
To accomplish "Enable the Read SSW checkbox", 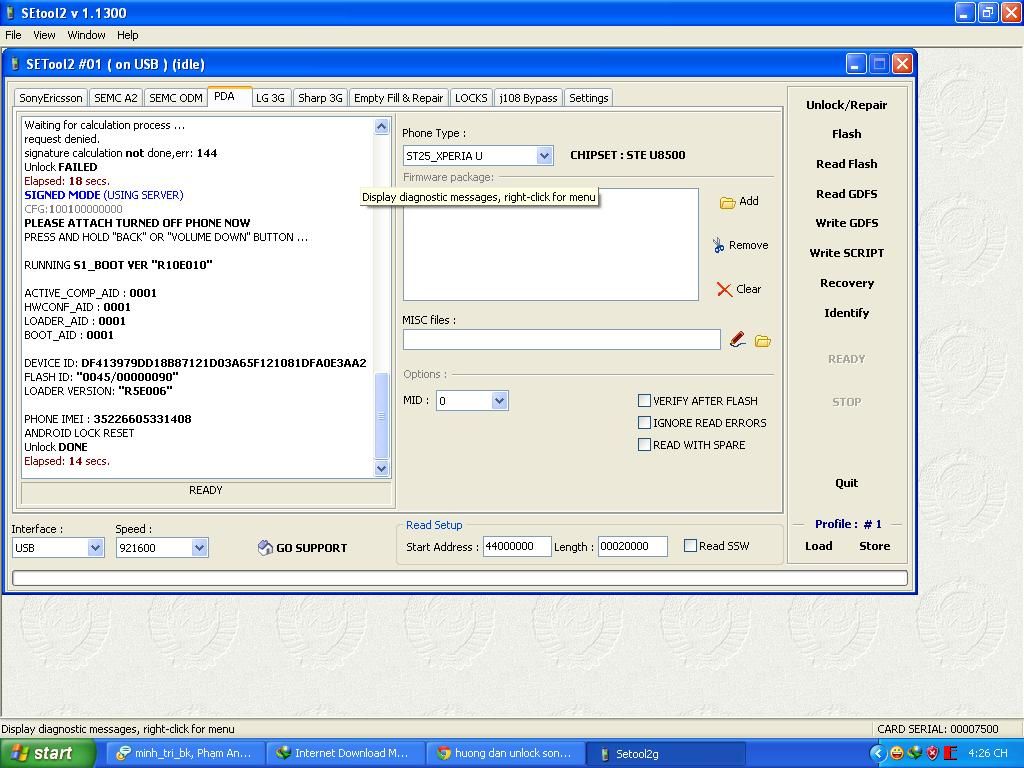I will click(690, 545).
